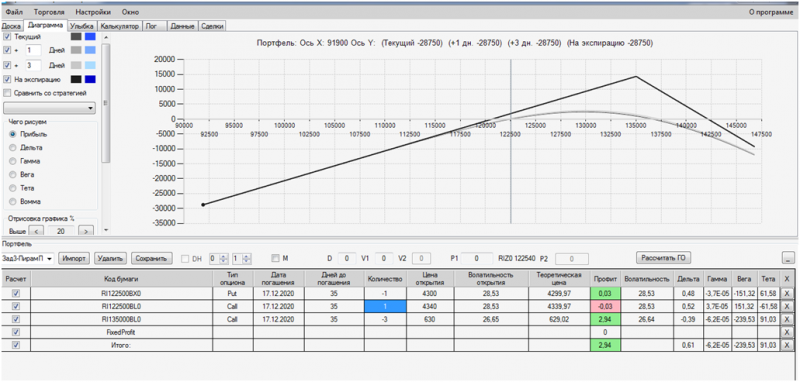This screenshot has width=800, height=382.
Task: Expand the Зад3-ПирамП portfolio dropdown
Action: pos(28,259)
